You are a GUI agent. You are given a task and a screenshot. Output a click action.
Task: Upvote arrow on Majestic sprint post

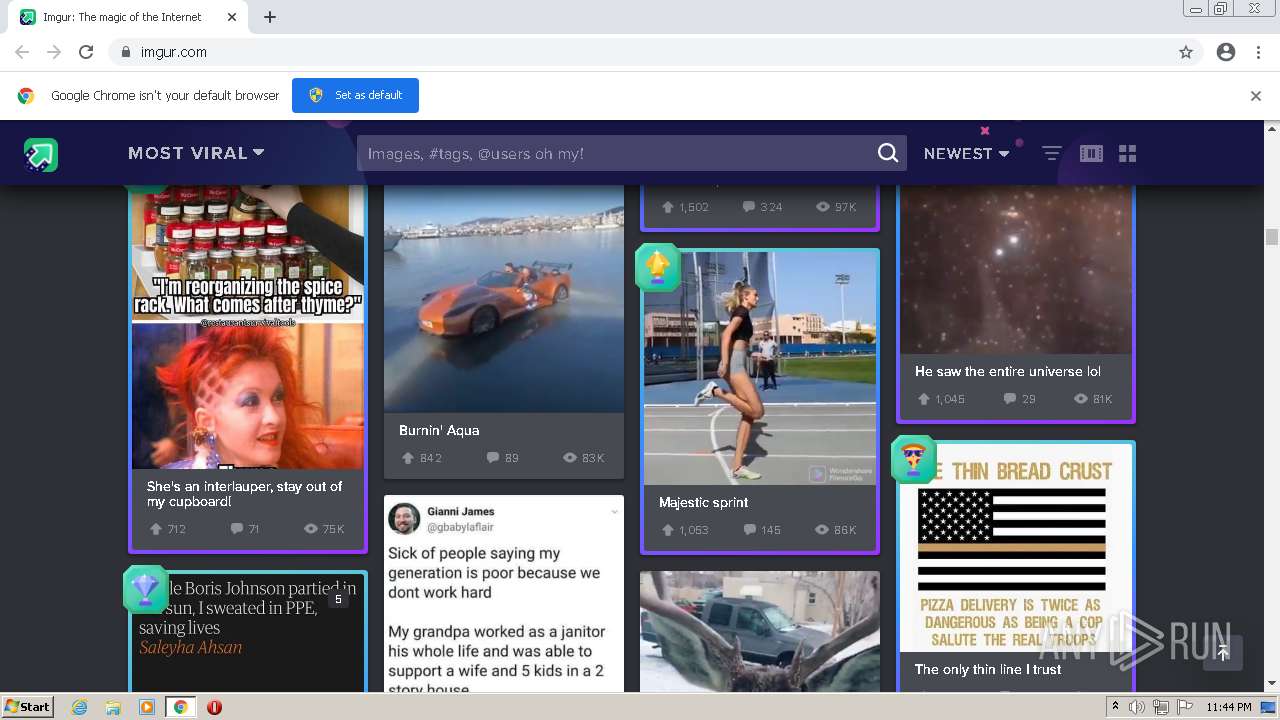667,530
